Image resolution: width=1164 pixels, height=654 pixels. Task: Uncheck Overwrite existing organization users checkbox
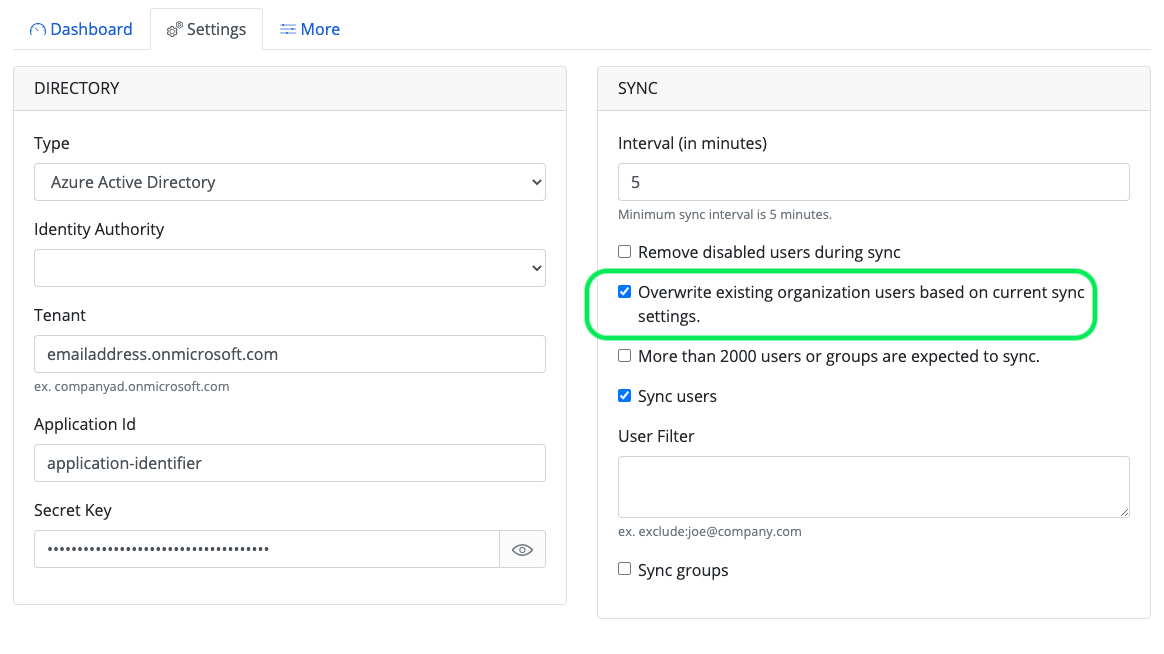click(x=624, y=292)
